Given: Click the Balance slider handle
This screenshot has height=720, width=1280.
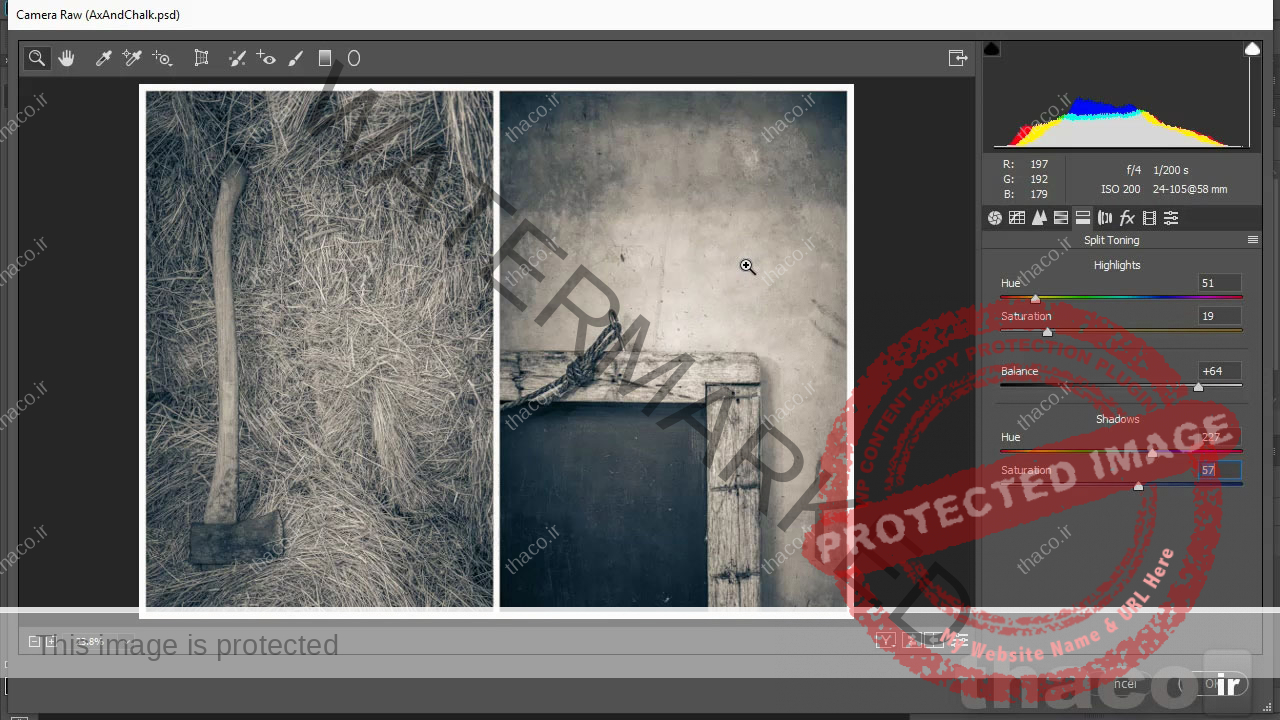Looking at the screenshot, I should 1198,386.
